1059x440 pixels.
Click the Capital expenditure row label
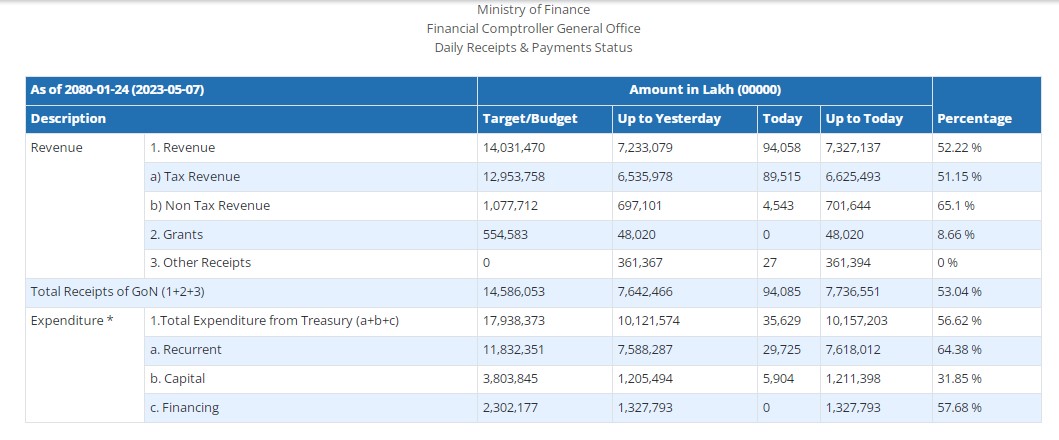[179, 379]
